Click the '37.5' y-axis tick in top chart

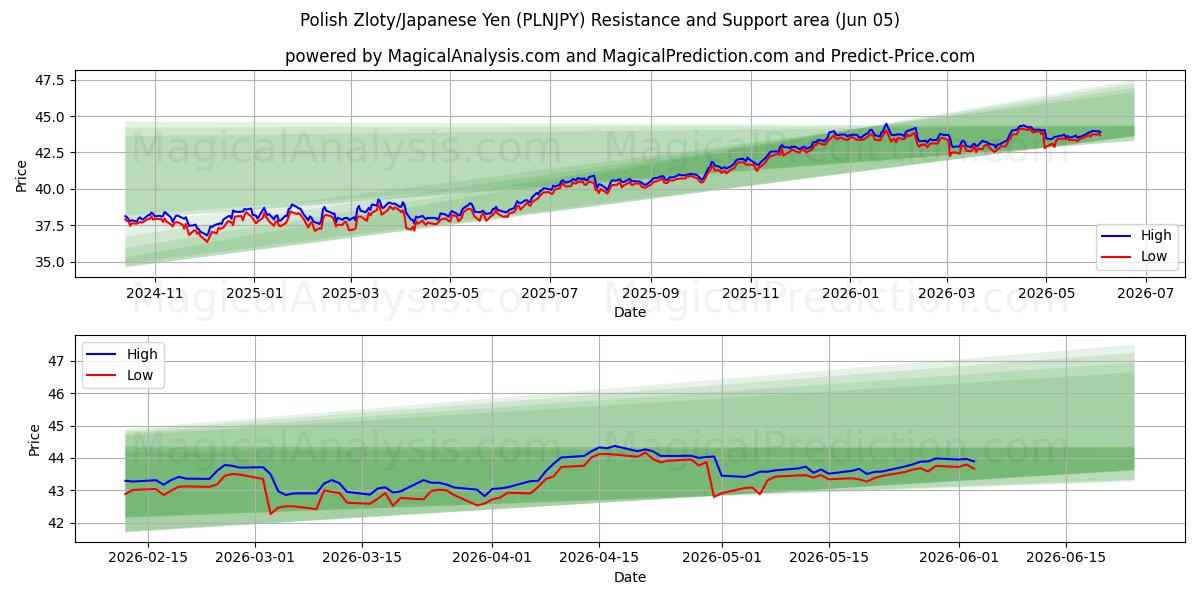[51, 226]
